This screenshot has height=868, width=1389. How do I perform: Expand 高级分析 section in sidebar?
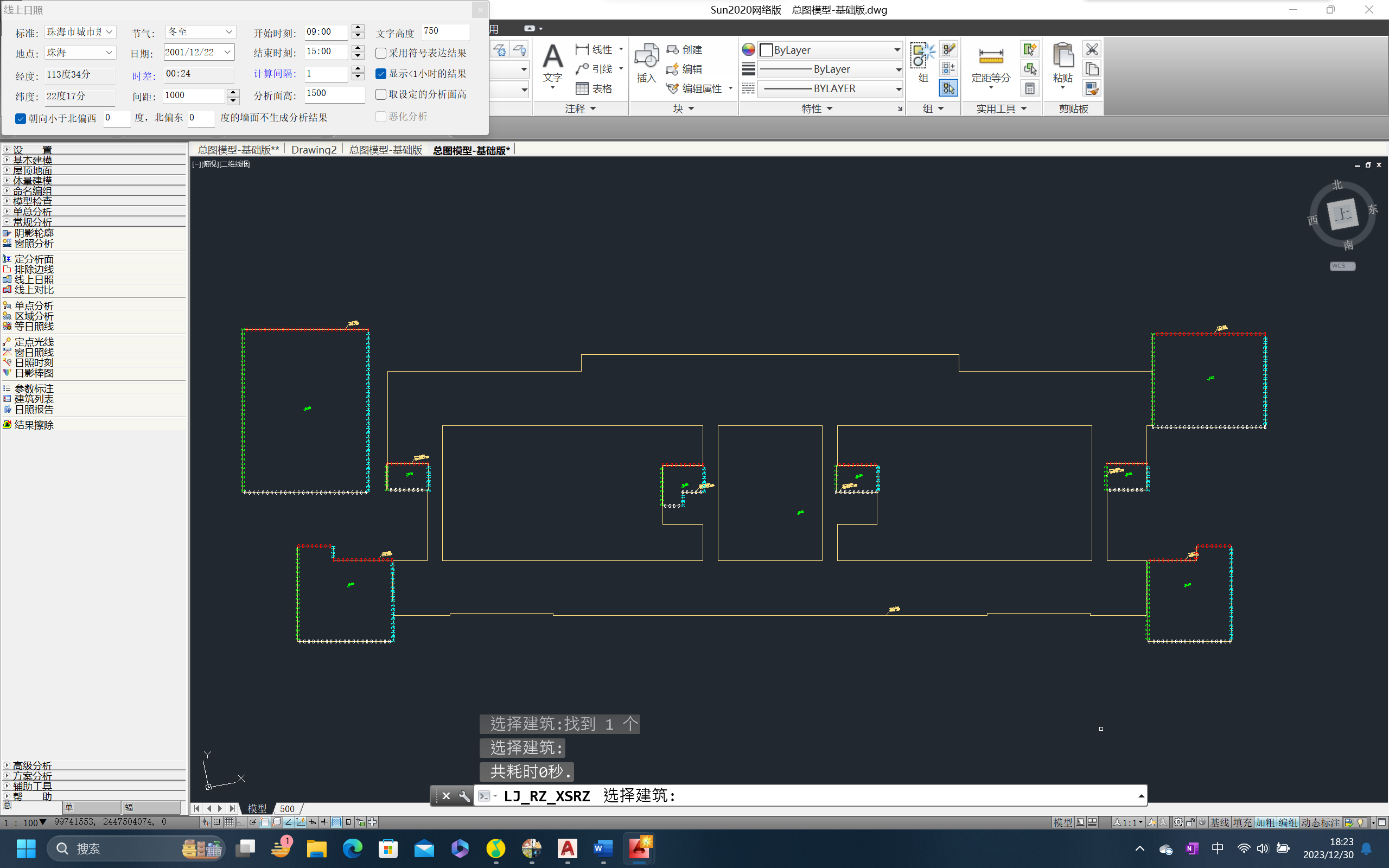coord(32,765)
